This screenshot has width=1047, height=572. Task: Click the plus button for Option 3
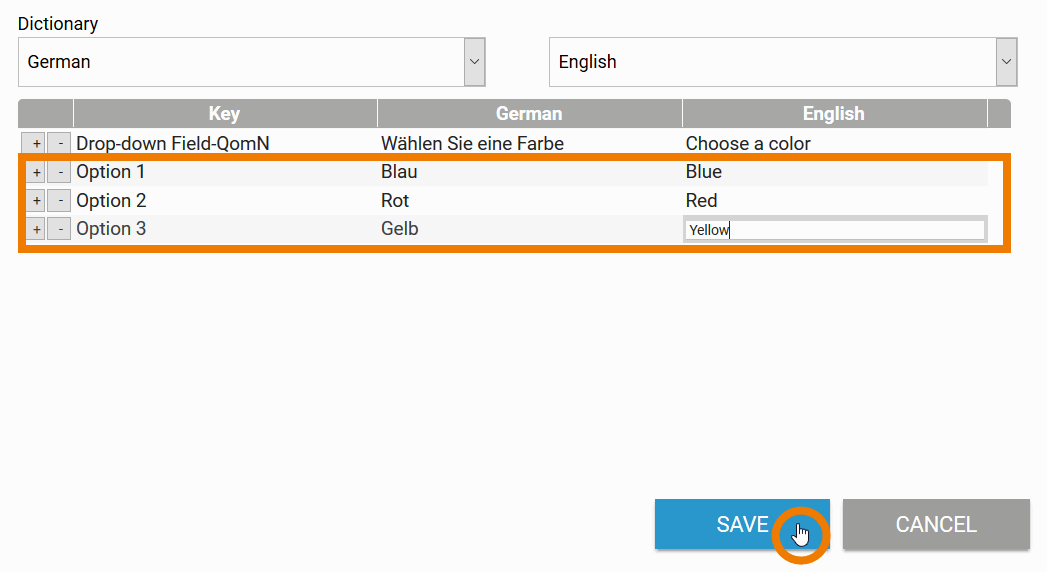pyautogui.click(x=36, y=230)
